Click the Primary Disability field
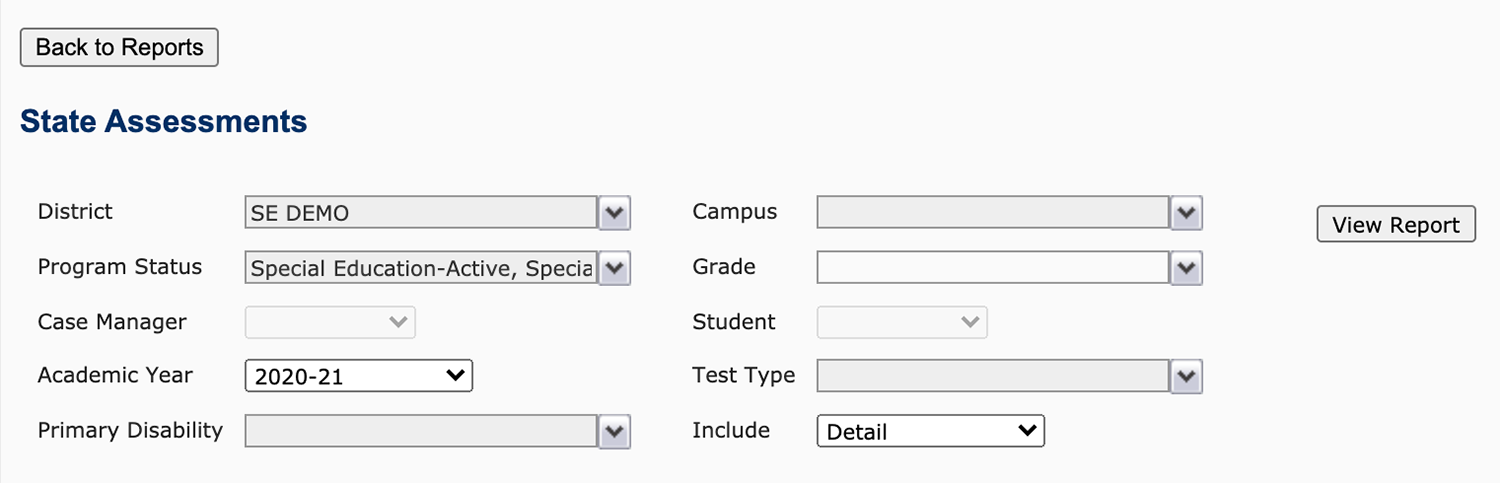This screenshot has width=1500, height=483. [x=420, y=432]
